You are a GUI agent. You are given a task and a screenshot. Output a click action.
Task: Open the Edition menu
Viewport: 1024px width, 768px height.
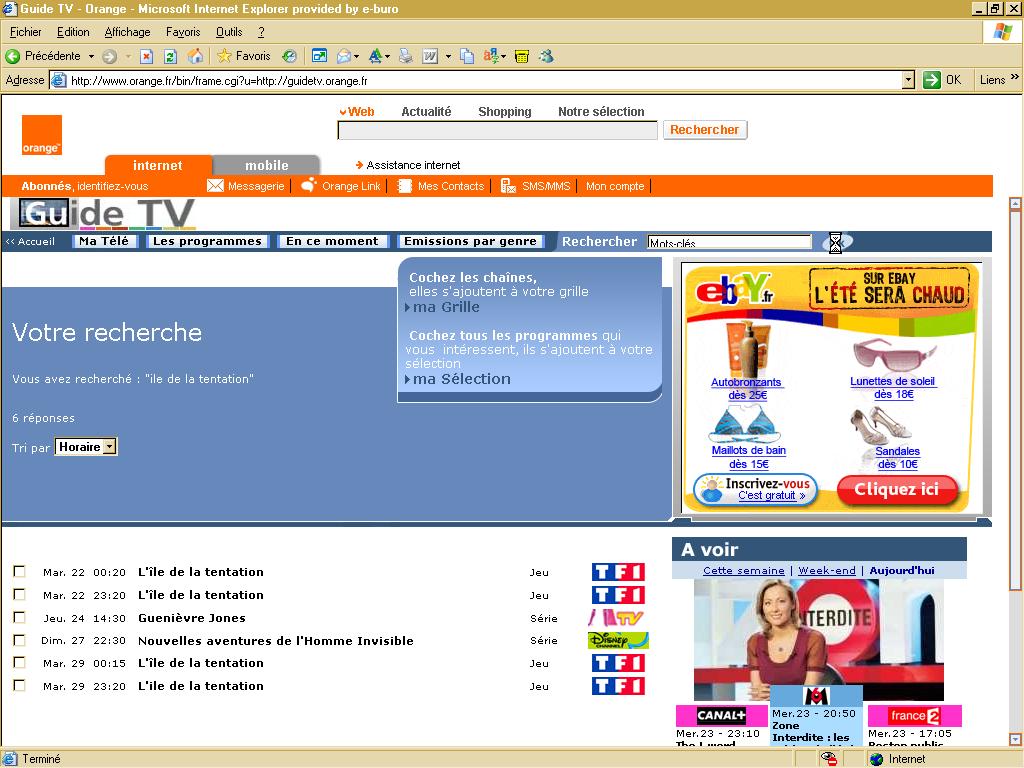(73, 32)
